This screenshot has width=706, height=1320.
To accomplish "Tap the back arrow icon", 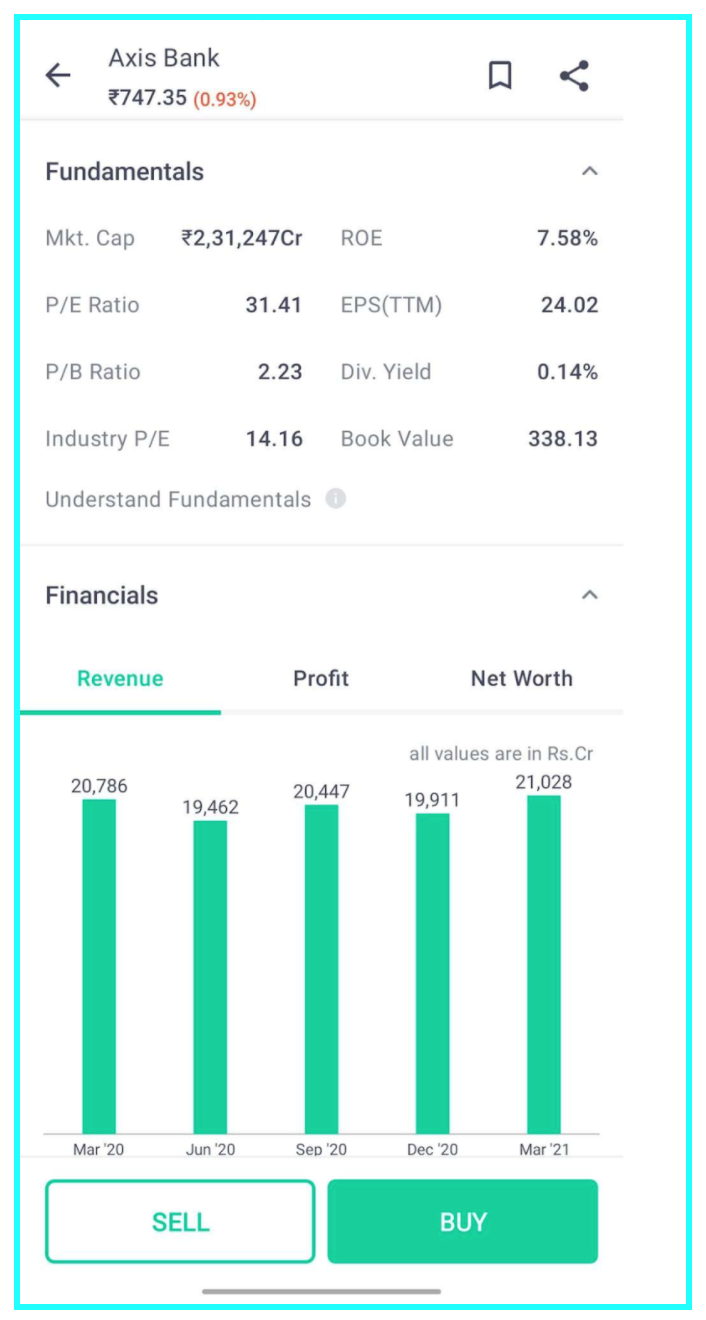I will [58, 76].
